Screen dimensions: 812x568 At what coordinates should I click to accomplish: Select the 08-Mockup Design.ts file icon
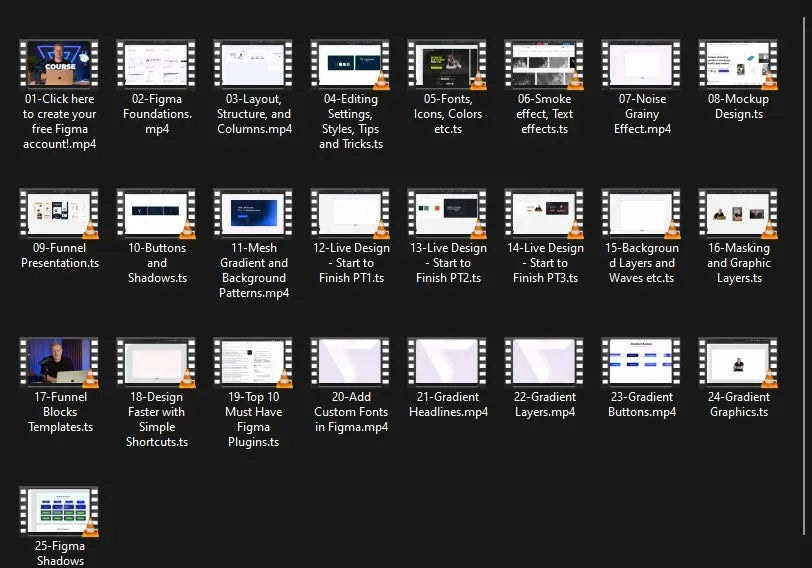pos(738,65)
